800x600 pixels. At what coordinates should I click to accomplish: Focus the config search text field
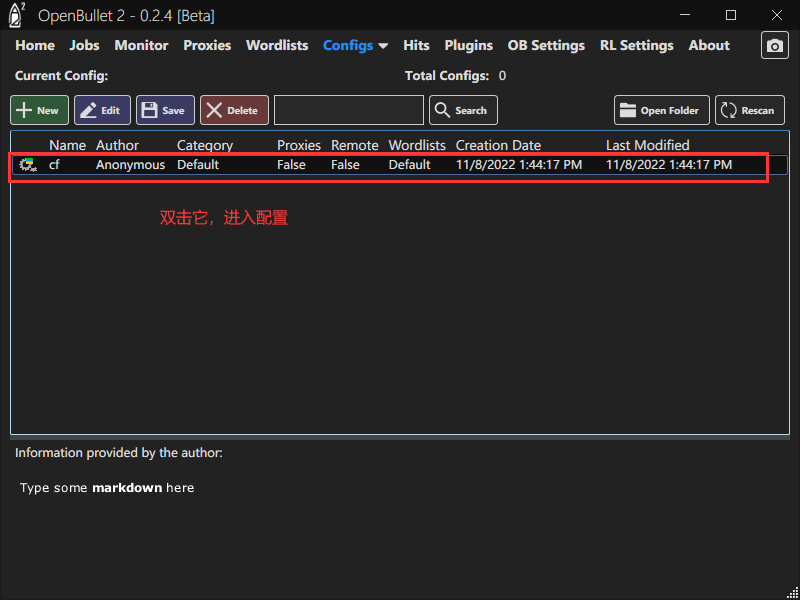349,110
